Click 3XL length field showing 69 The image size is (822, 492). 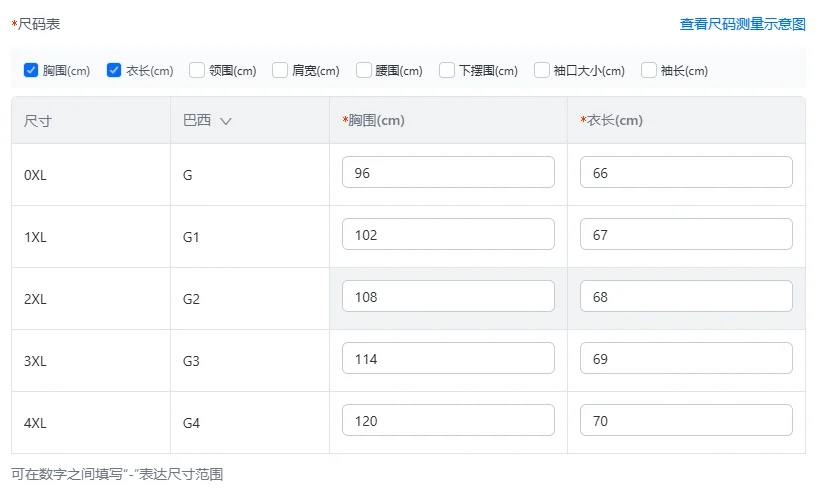686,358
